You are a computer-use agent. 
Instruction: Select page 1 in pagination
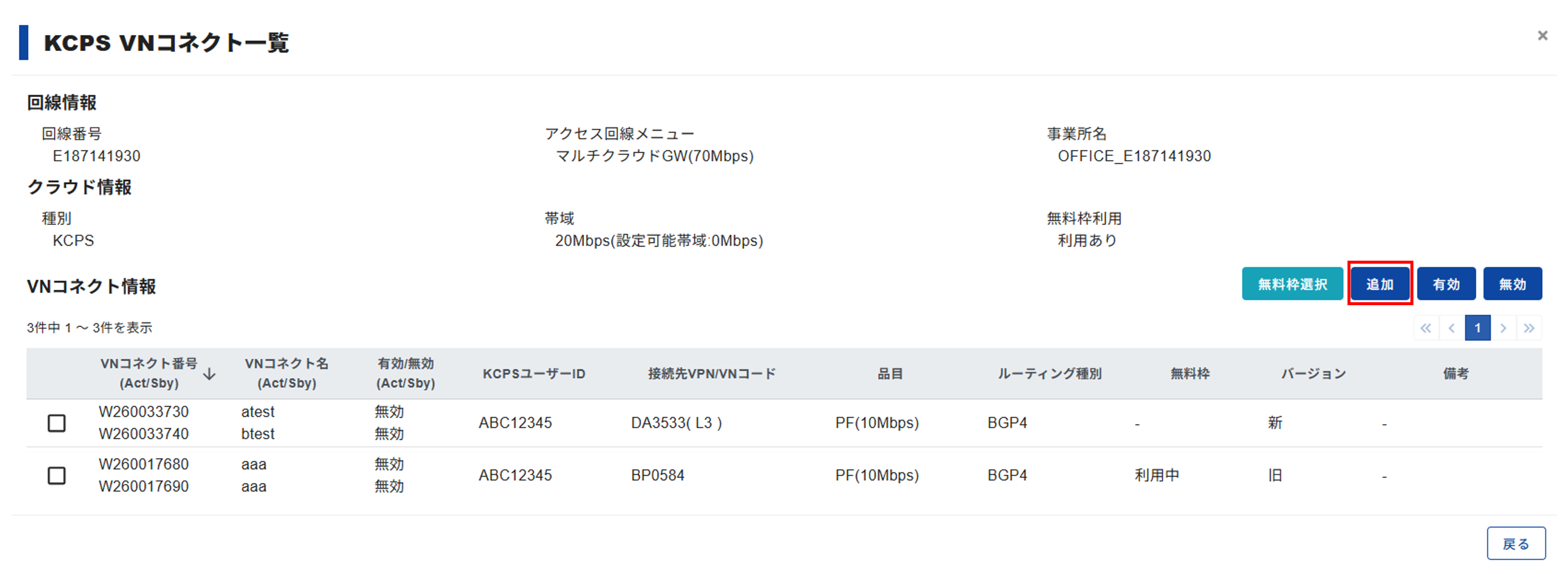click(1477, 328)
